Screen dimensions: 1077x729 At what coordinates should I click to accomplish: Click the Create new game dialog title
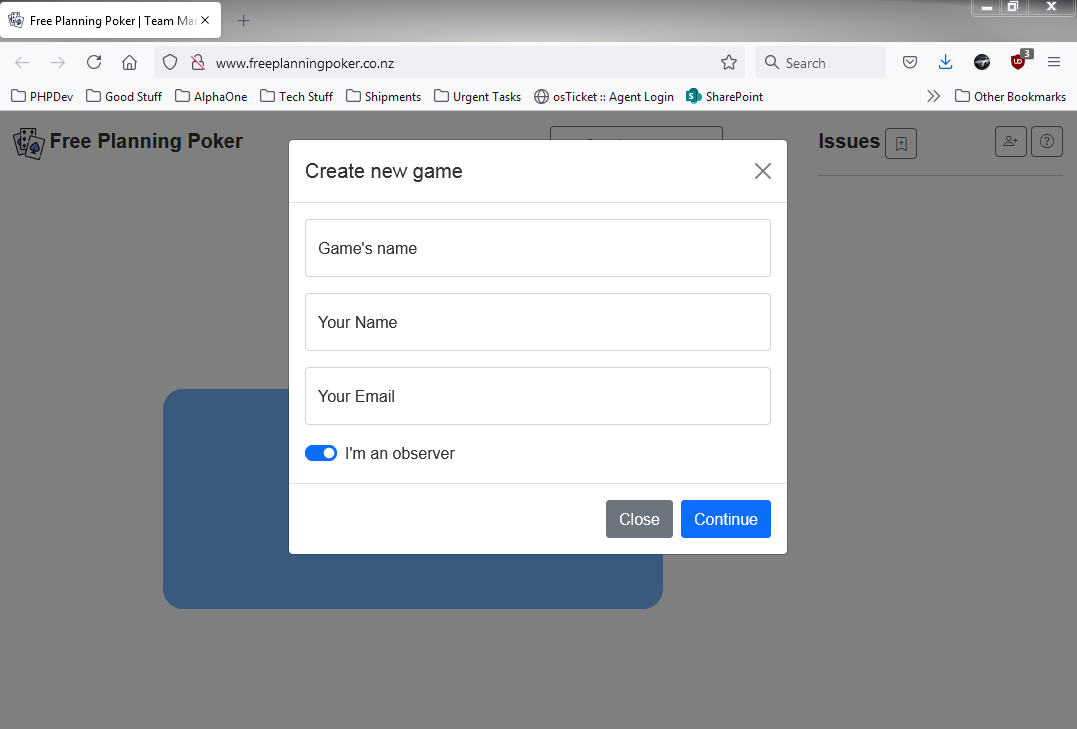[x=383, y=171]
